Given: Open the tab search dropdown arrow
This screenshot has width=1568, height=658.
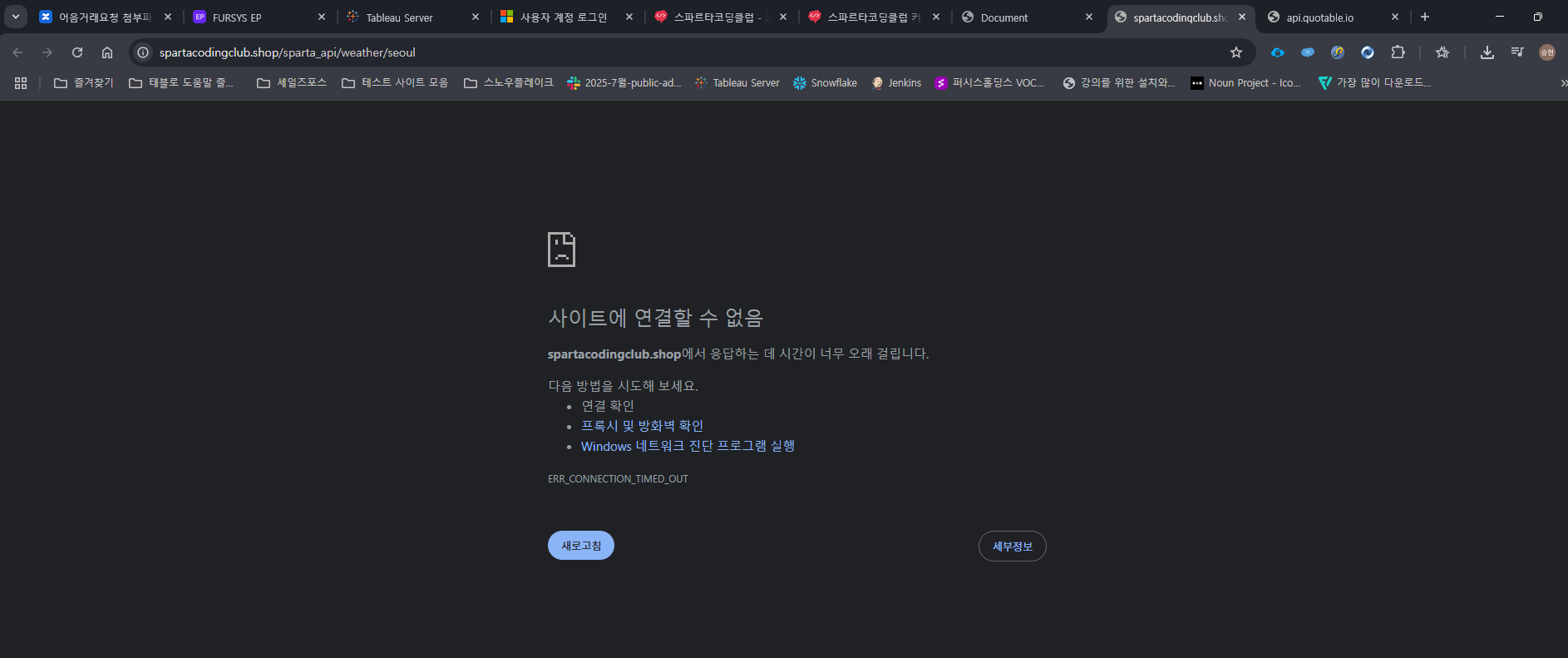Looking at the screenshot, I should pyautogui.click(x=15, y=17).
